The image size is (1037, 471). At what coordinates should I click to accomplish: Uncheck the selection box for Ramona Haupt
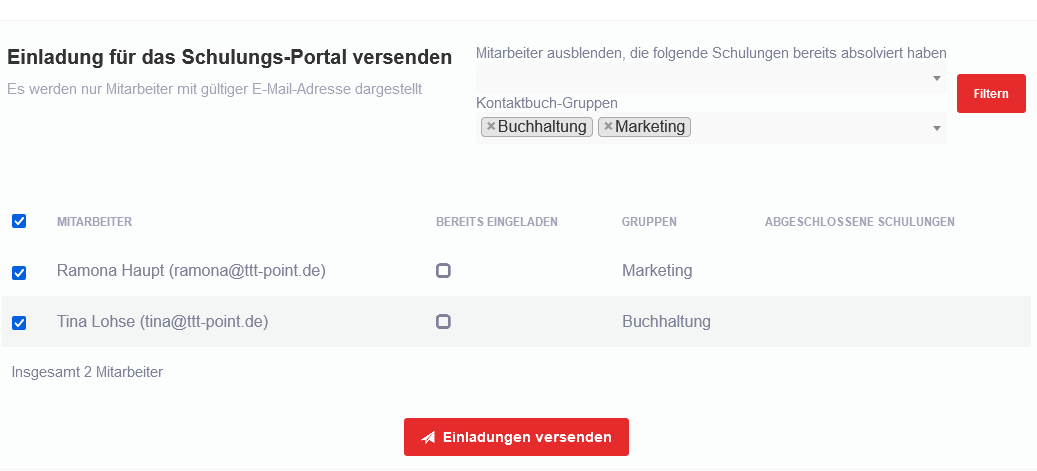click(x=19, y=272)
